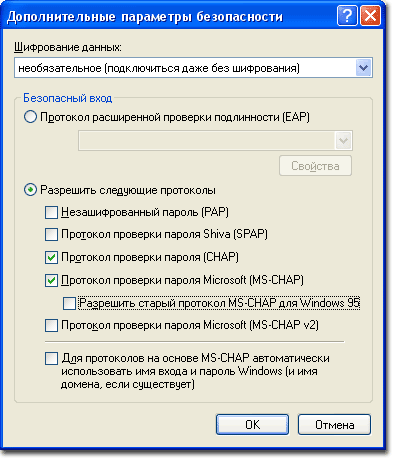Select Разрешить следующие протоколы radio button
The width and height of the screenshot is (400, 460).
pyautogui.click(x=30, y=190)
